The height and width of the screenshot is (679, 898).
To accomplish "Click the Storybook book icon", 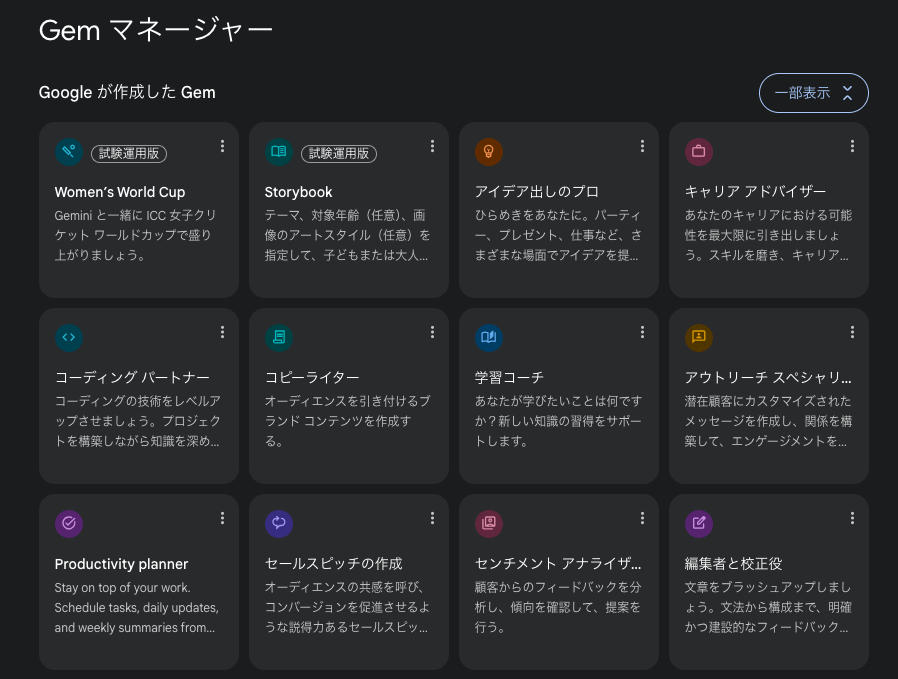I will (x=279, y=153).
